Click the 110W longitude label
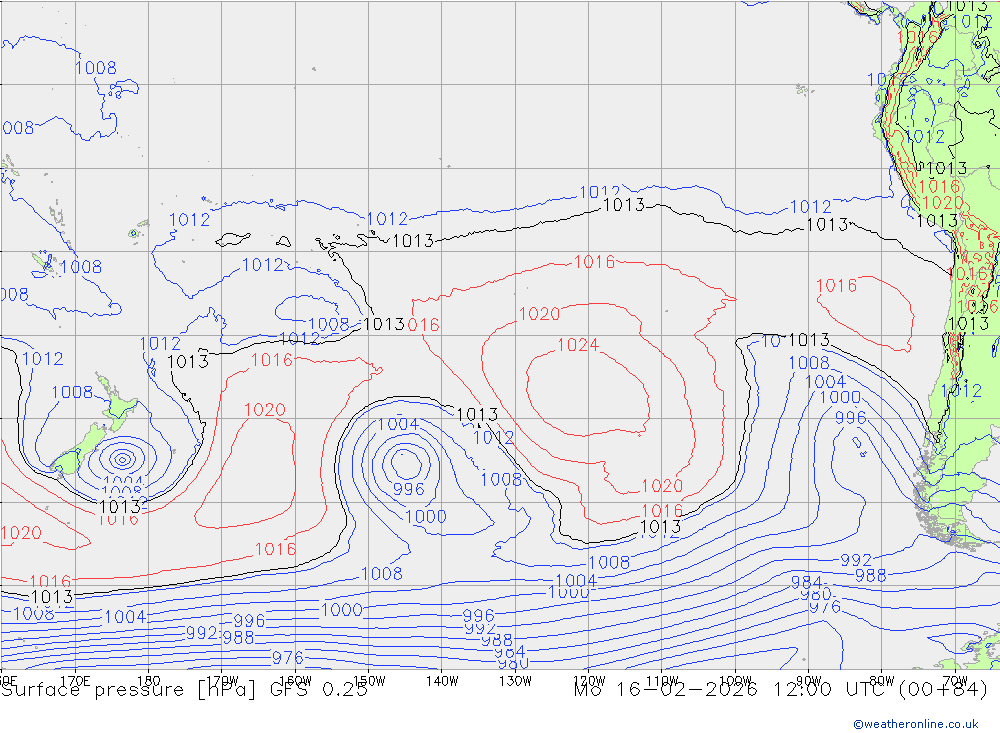The height and width of the screenshot is (733, 1000). (x=662, y=681)
